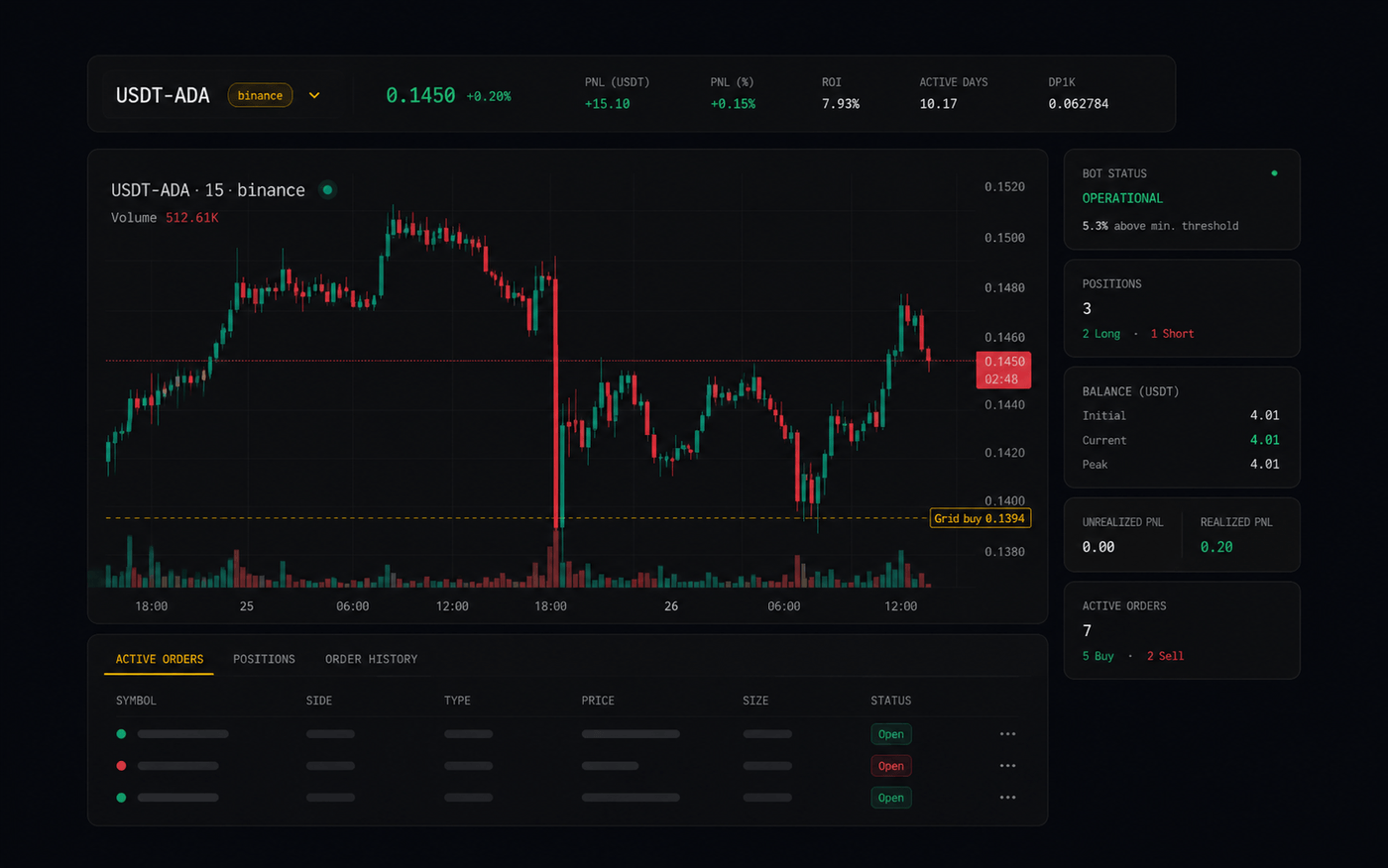Click the ROI 7.93% value
Image resolution: width=1388 pixels, height=868 pixels.
[x=841, y=104]
